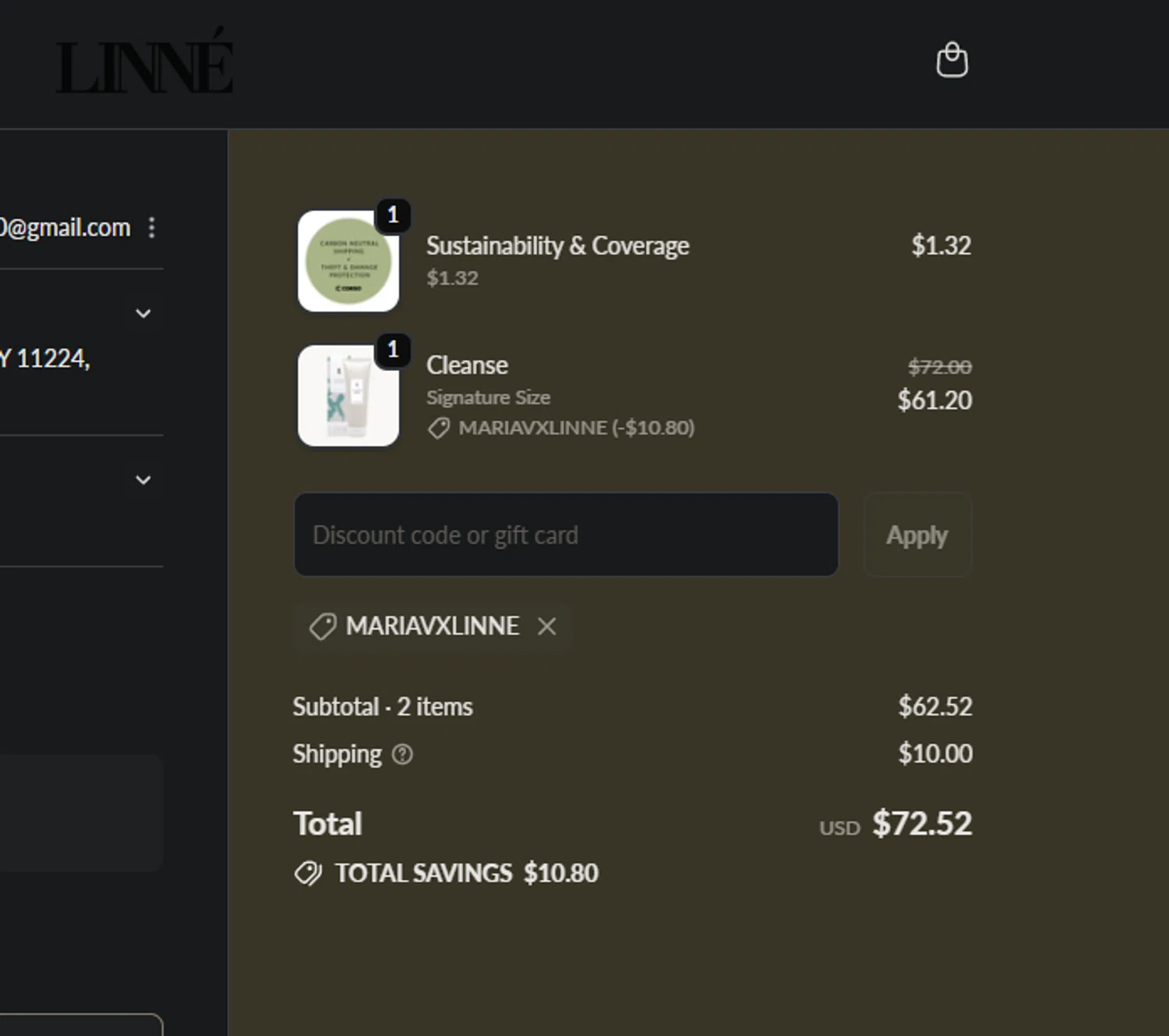This screenshot has width=1169, height=1036.
Task: Click the Cleanse product name
Action: click(x=467, y=365)
